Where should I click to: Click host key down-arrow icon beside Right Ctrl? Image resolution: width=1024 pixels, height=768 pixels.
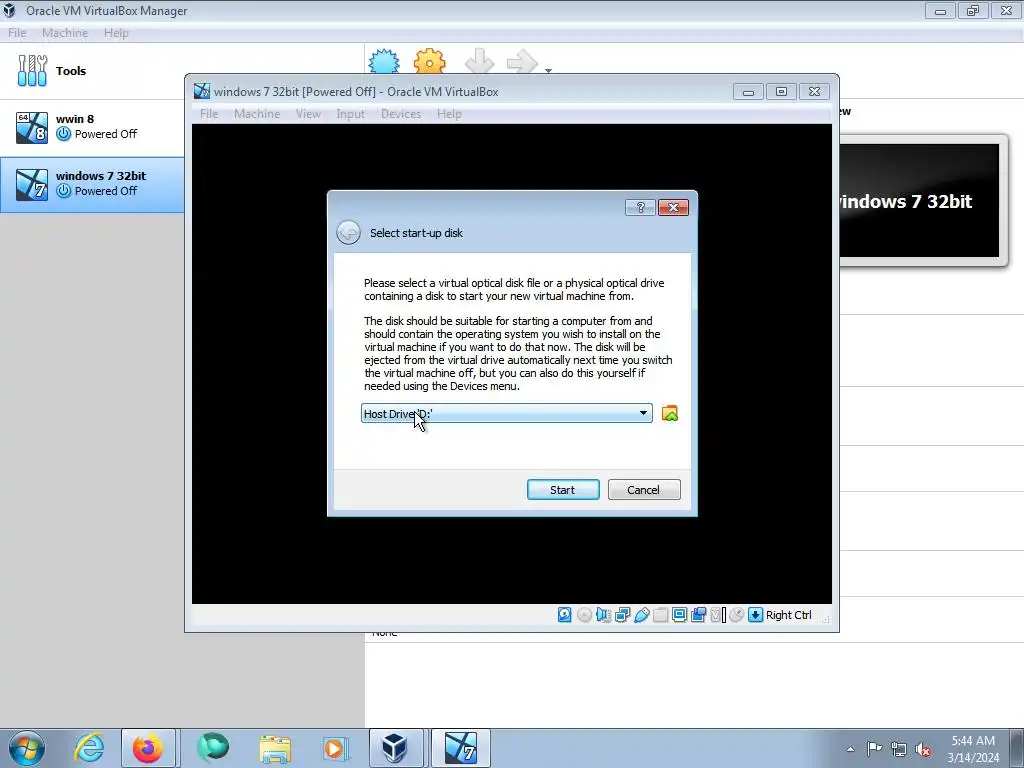tap(756, 615)
